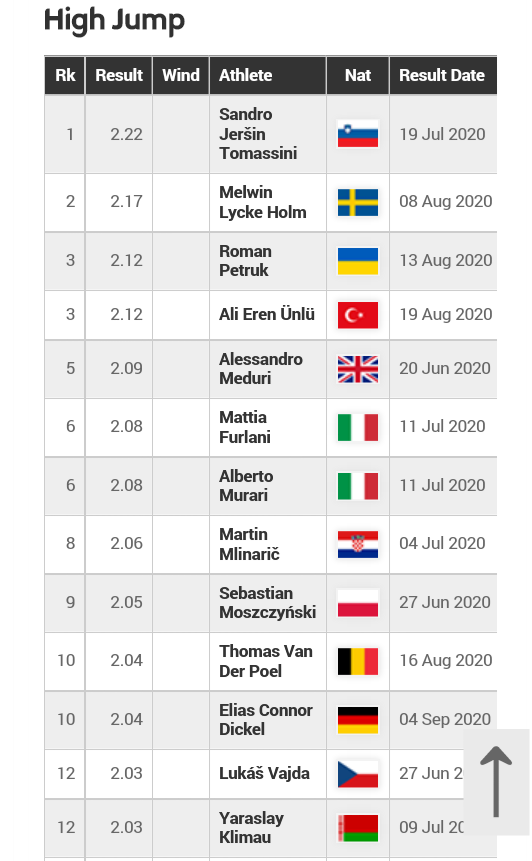Open athlete Sandro Jeršin Tomassini's profile

(x=258, y=133)
